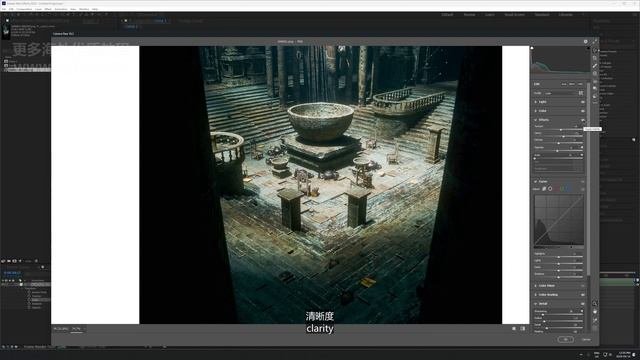Click the HDR button in Edit panel
The image size is (640, 360).
point(580,84)
